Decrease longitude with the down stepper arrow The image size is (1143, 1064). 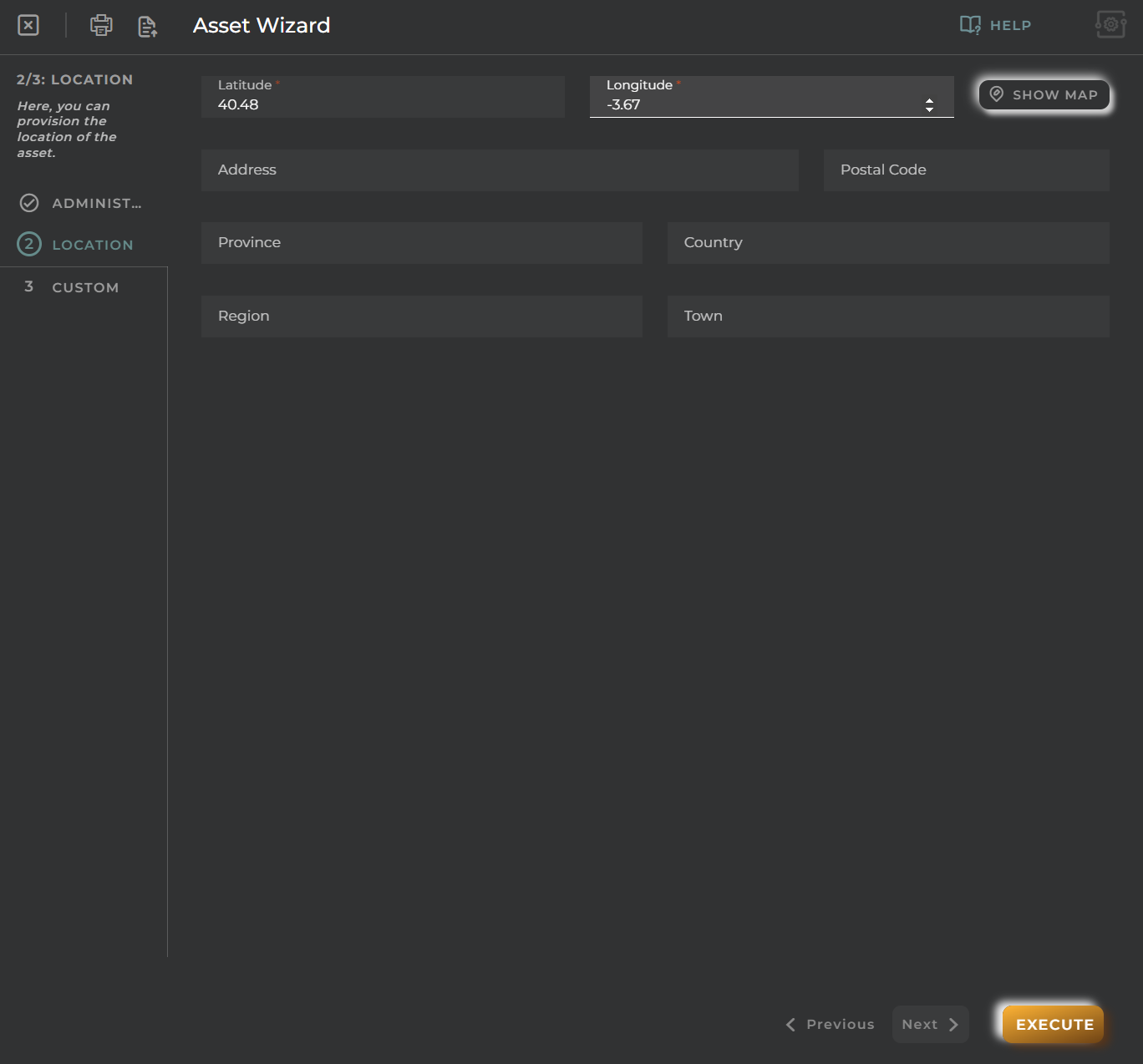pos(929,109)
